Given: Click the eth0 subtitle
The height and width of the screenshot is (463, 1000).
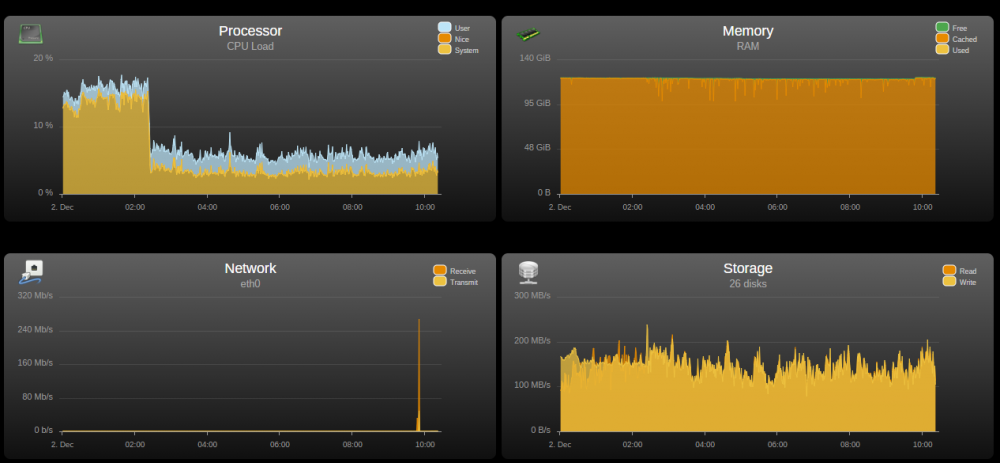Looking at the screenshot, I should tap(250, 283).
